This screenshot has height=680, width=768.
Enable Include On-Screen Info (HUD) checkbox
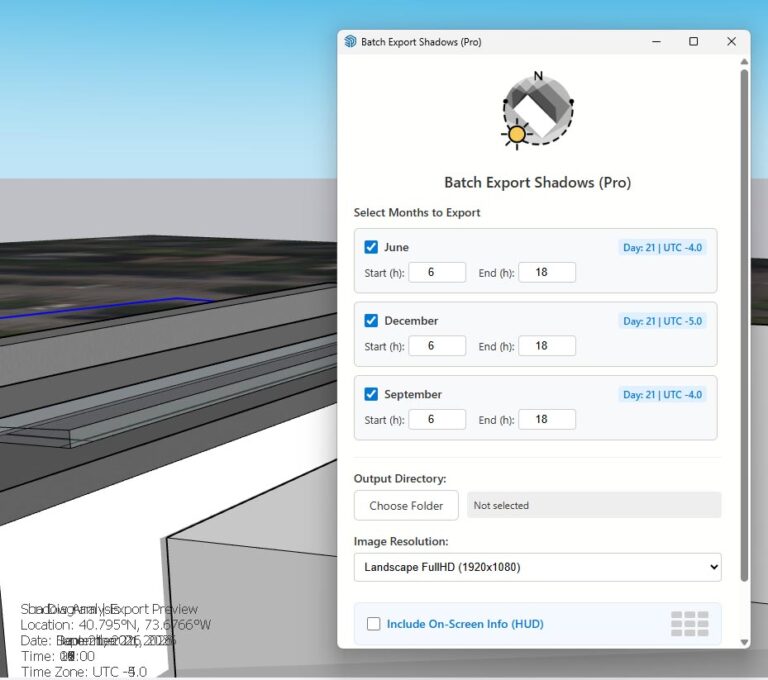point(373,624)
